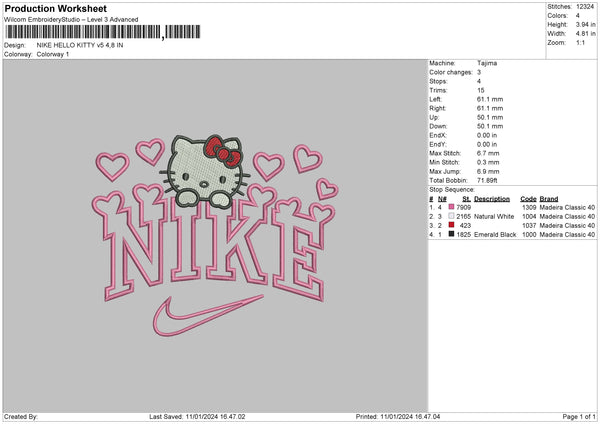Click 'Page 1 of 1' in footer
The image size is (600, 424).
point(579,417)
